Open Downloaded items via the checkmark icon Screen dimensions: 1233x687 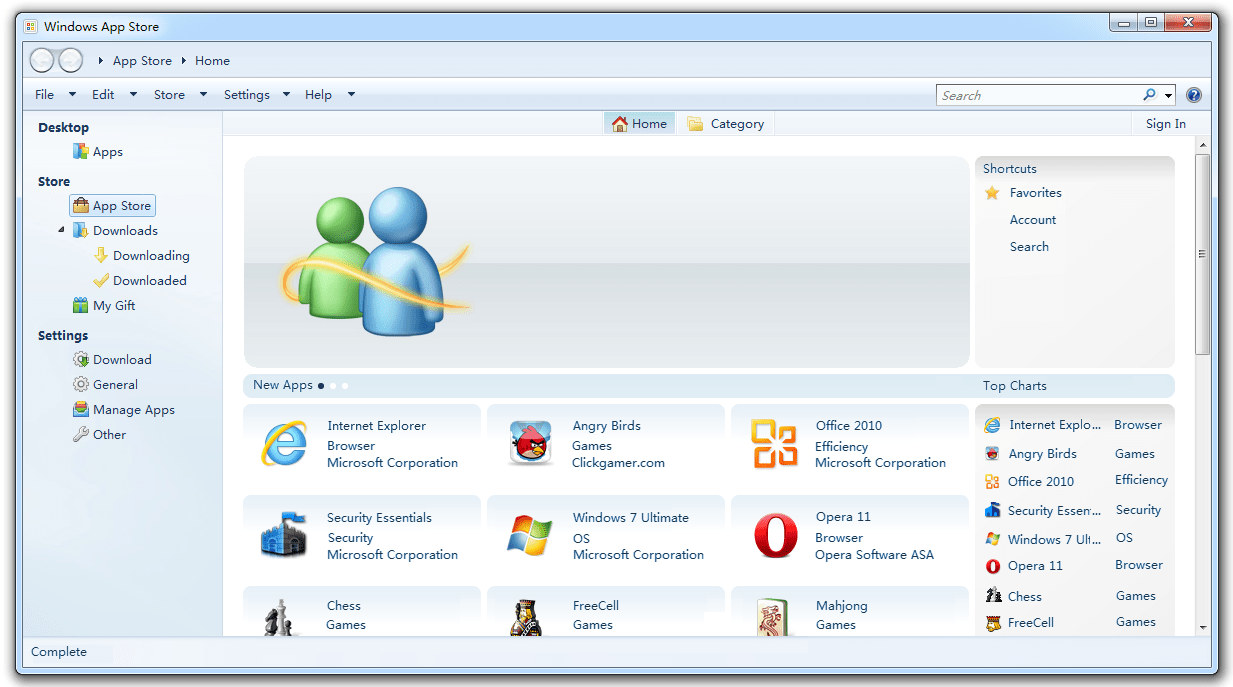(x=101, y=280)
